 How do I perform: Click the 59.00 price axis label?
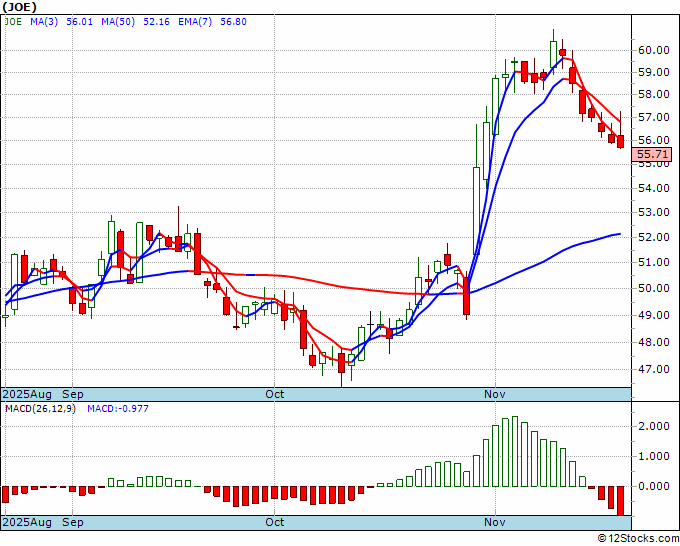(x=654, y=72)
